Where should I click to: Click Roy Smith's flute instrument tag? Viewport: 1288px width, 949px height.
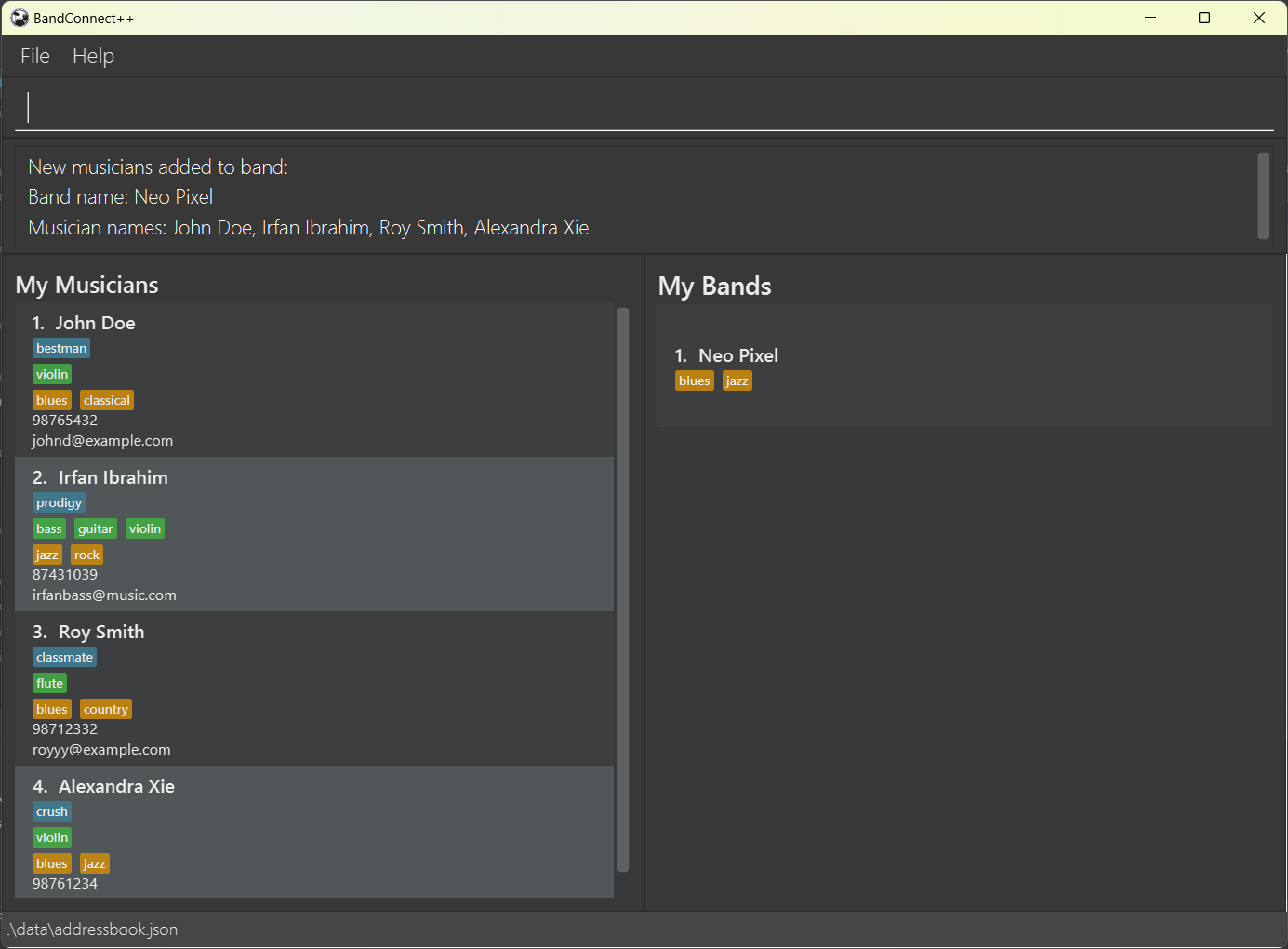pos(50,684)
